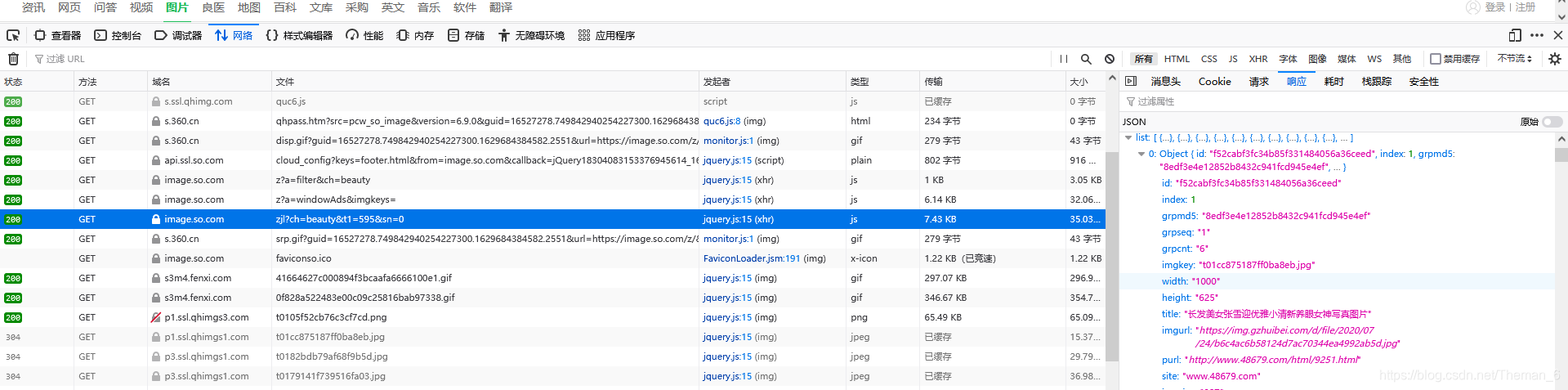Toggle the 图像 images filter

click(1317, 59)
